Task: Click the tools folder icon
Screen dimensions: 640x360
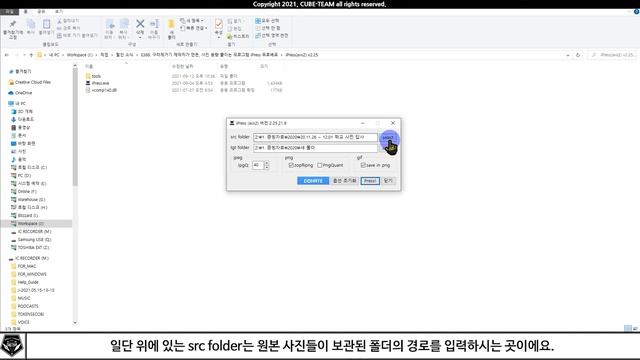Action: (88, 76)
